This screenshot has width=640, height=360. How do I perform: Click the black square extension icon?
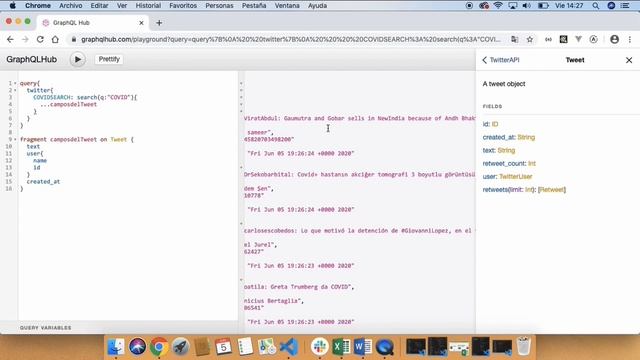point(563,39)
